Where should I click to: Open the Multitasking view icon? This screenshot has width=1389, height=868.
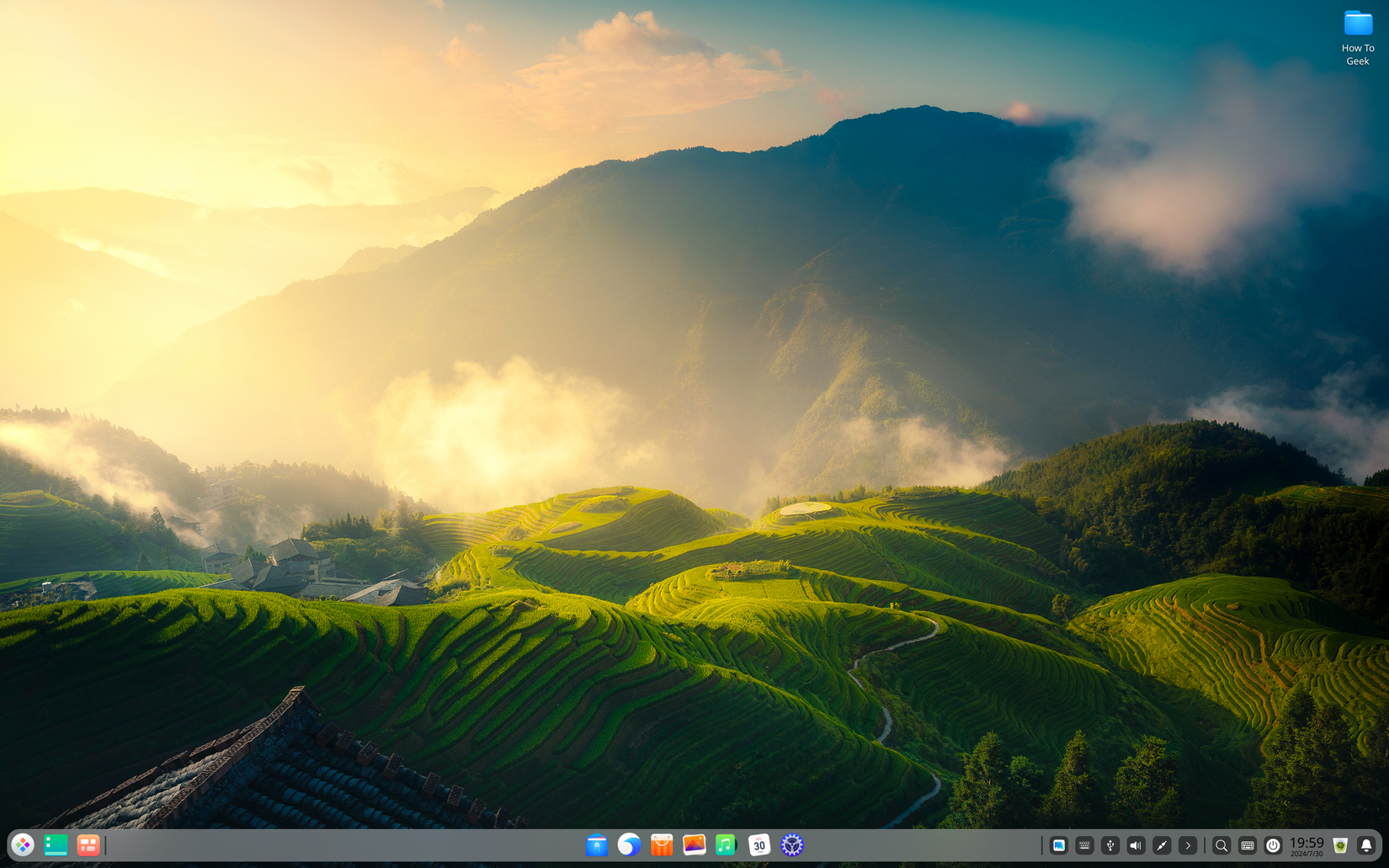coord(56,845)
